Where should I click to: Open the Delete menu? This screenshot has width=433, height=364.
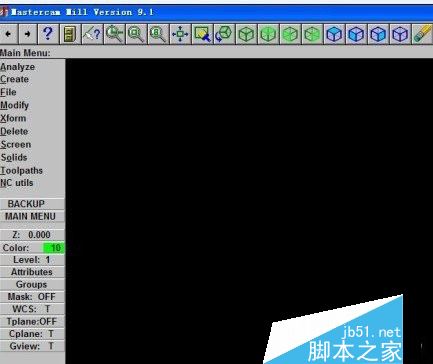pos(14,131)
